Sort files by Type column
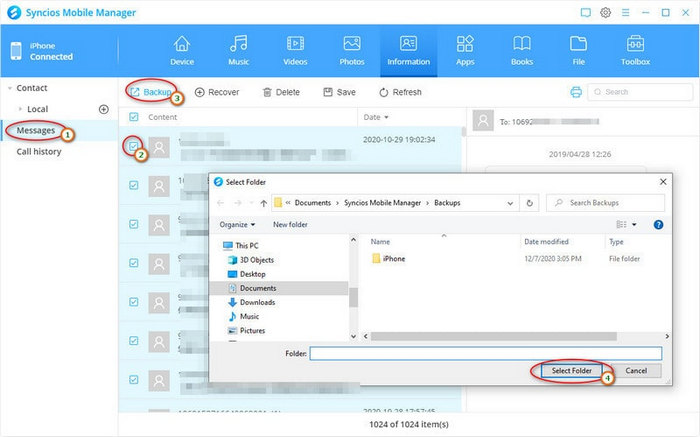The image size is (700, 437). [x=616, y=241]
